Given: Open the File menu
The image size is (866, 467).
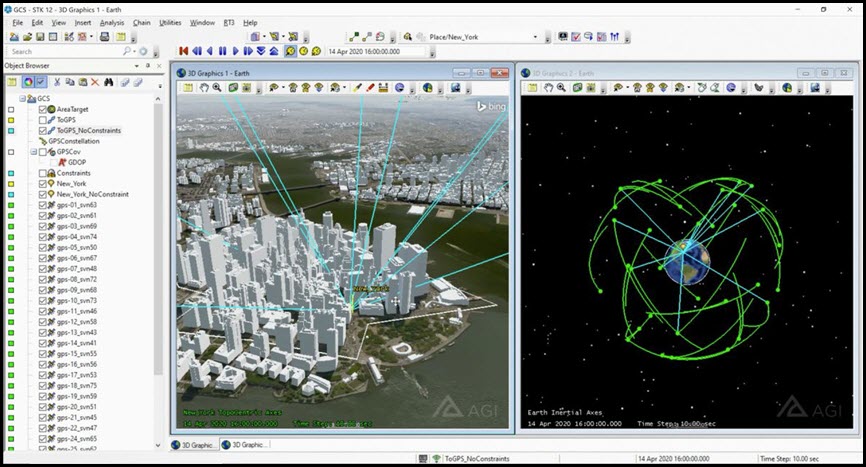Looking at the screenshot, I should (x=18, y=23).
